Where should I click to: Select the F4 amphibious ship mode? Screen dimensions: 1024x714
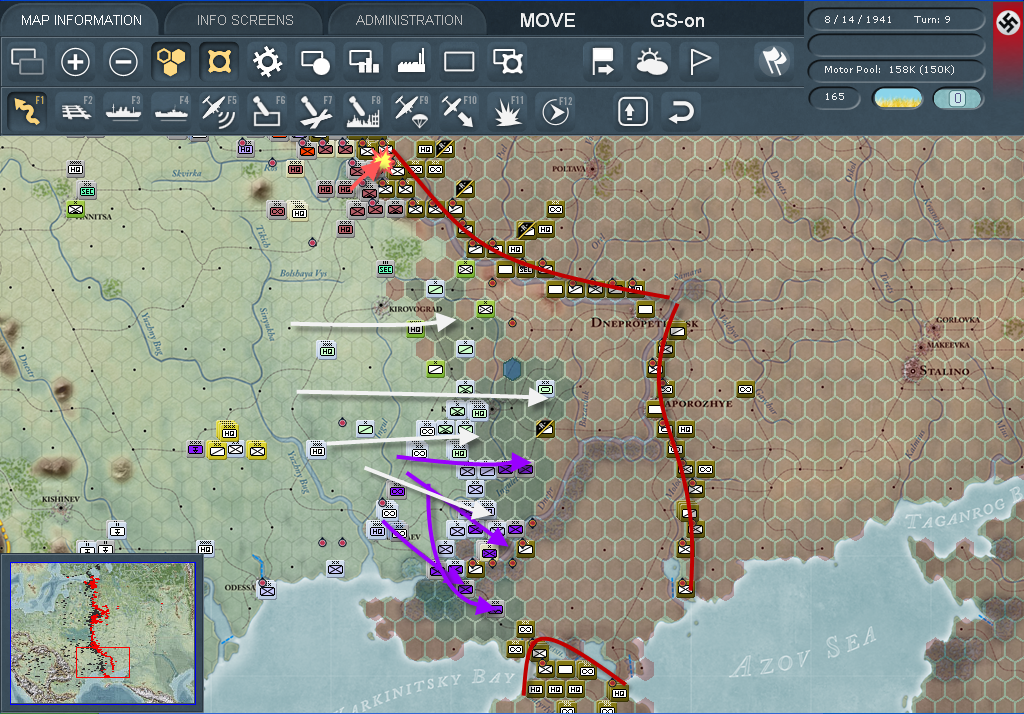[x=172, y=110]
